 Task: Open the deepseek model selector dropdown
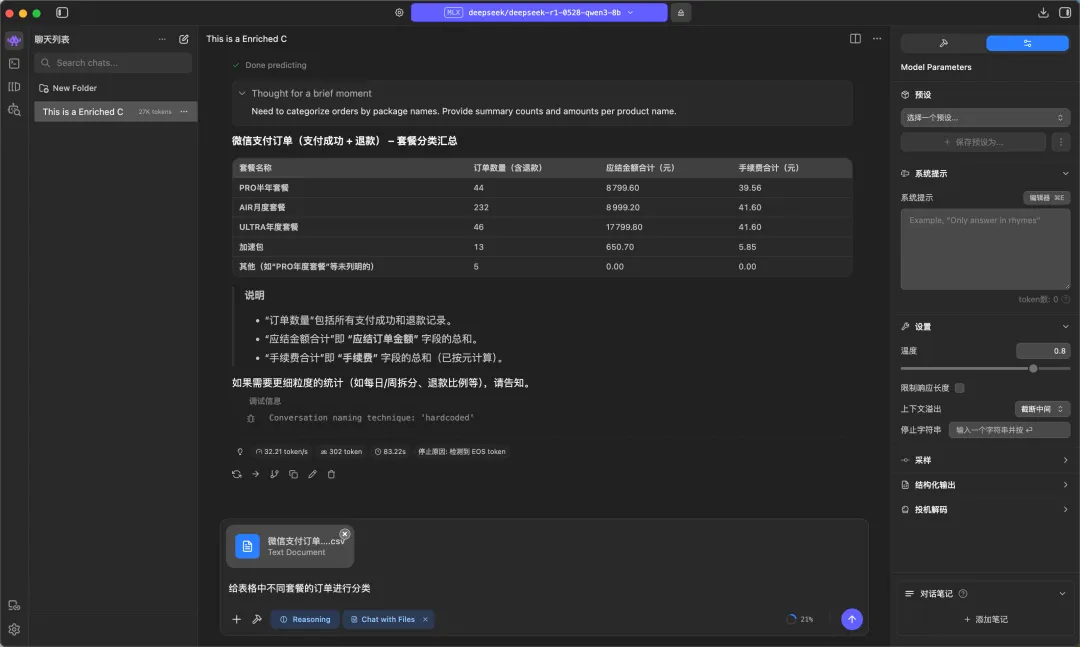click(539, 12)
